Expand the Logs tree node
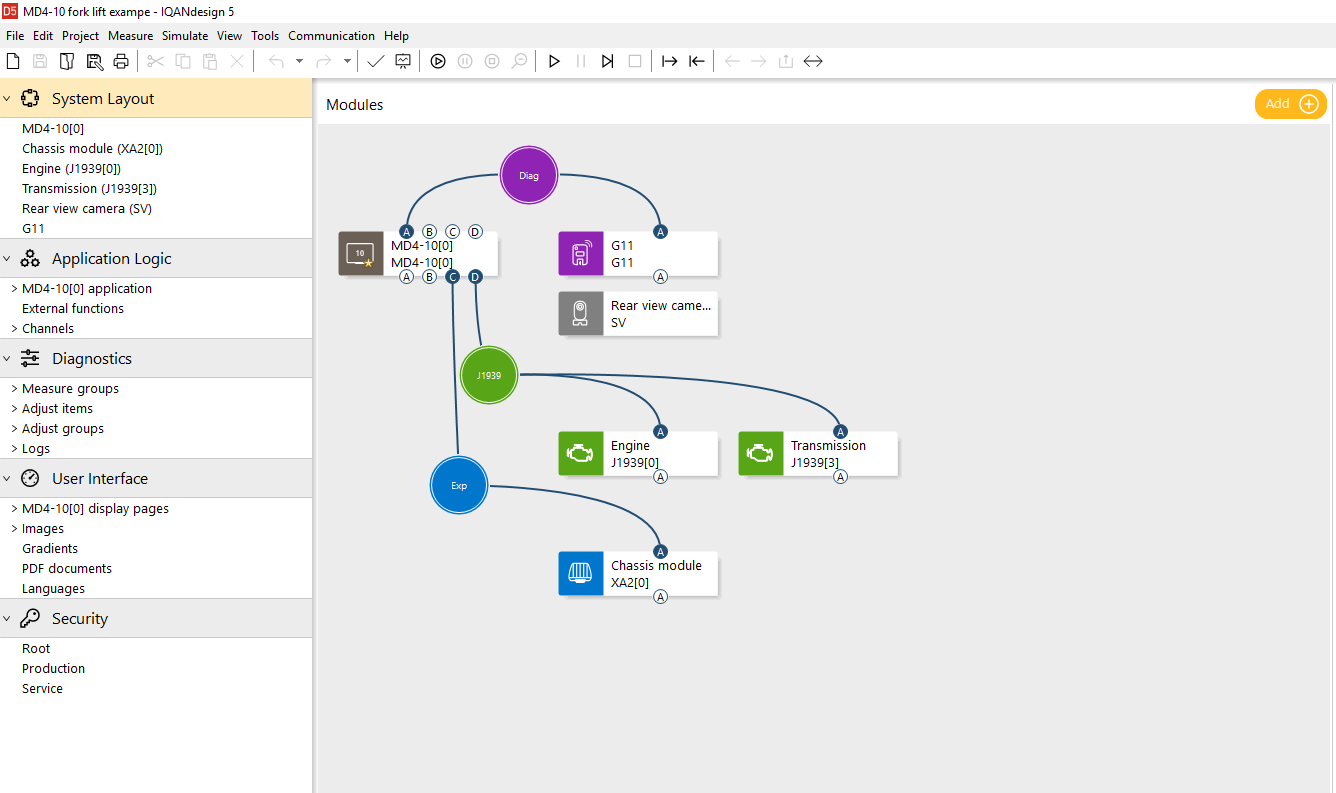The width and height of the screenshot is (1336, 793). pyautogui.click(x=14, y=448)
